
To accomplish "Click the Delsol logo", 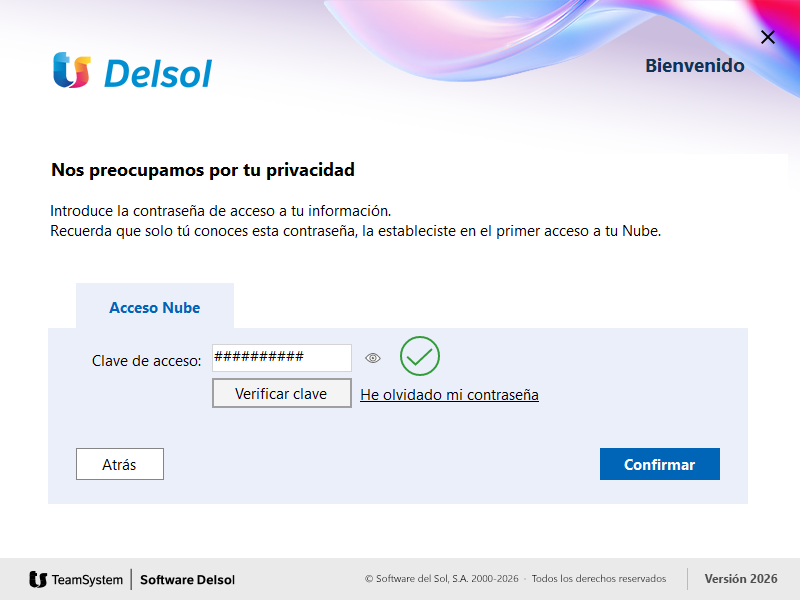I will click(133, 70).
